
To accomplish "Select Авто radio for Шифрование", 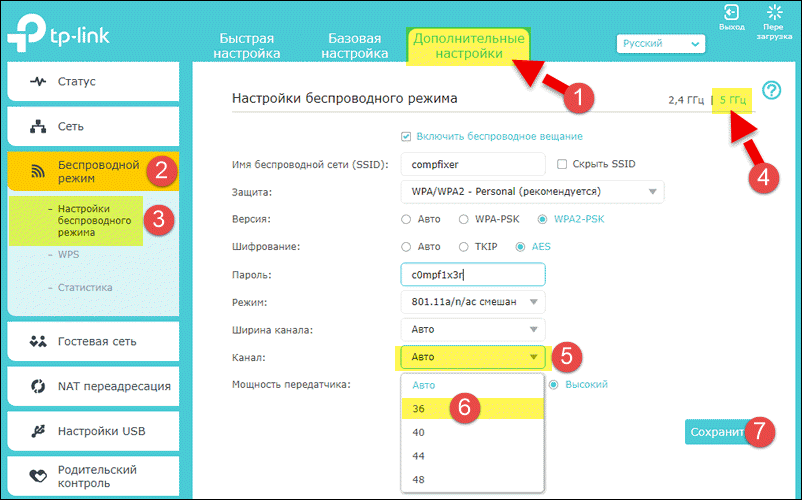I will pos(406,247).
